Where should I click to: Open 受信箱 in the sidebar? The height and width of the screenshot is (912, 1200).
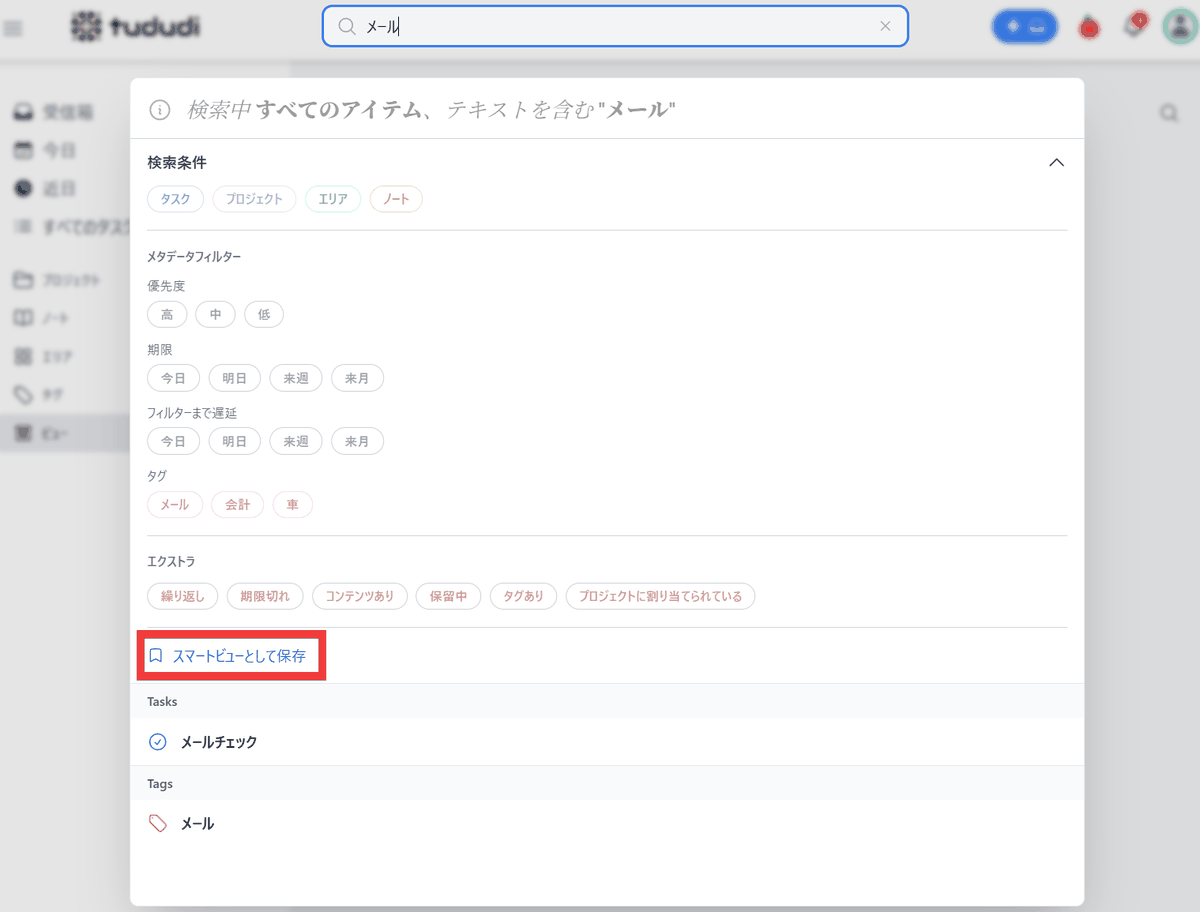[x=67, y=112]
